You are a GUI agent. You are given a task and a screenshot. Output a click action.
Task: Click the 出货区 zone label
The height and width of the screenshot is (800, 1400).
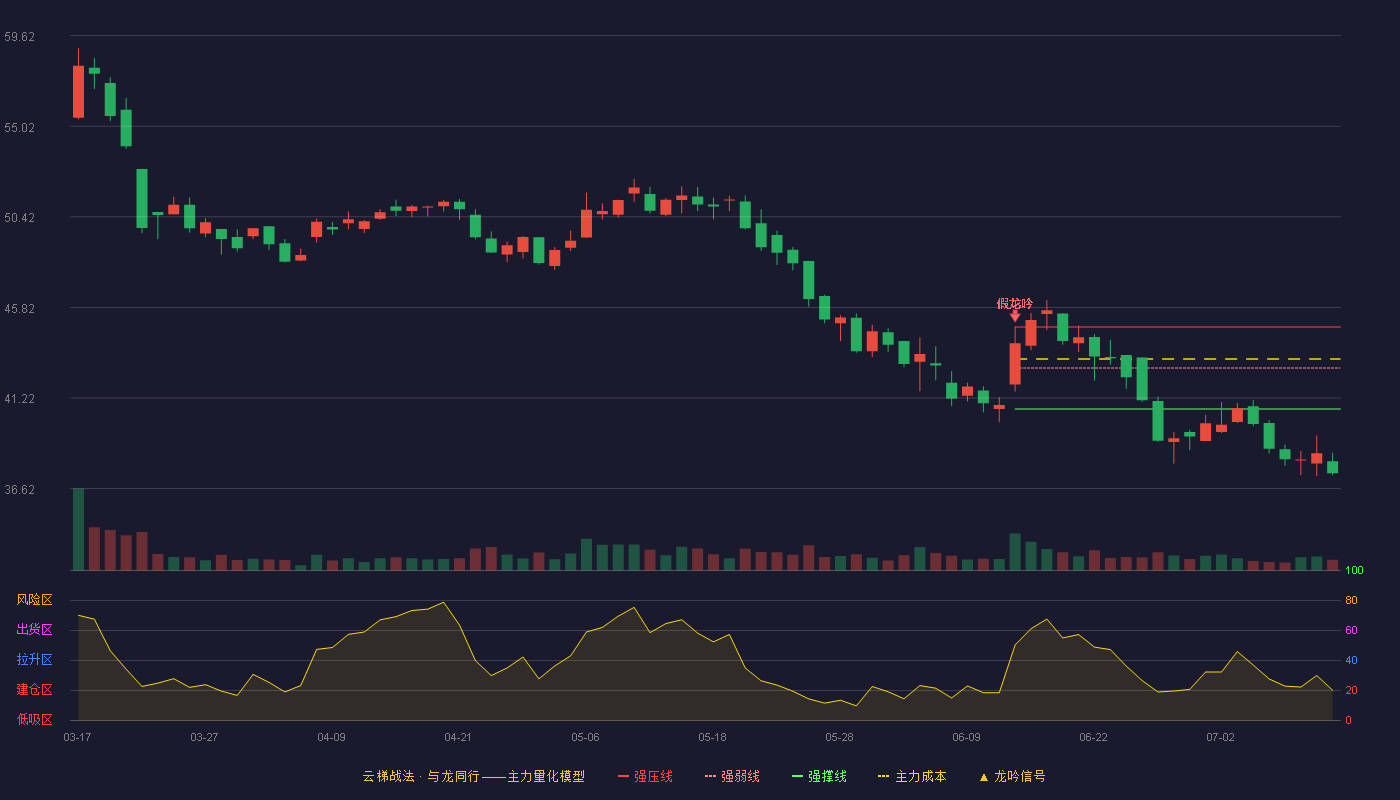pyautogui.click(x=34, y=630)
